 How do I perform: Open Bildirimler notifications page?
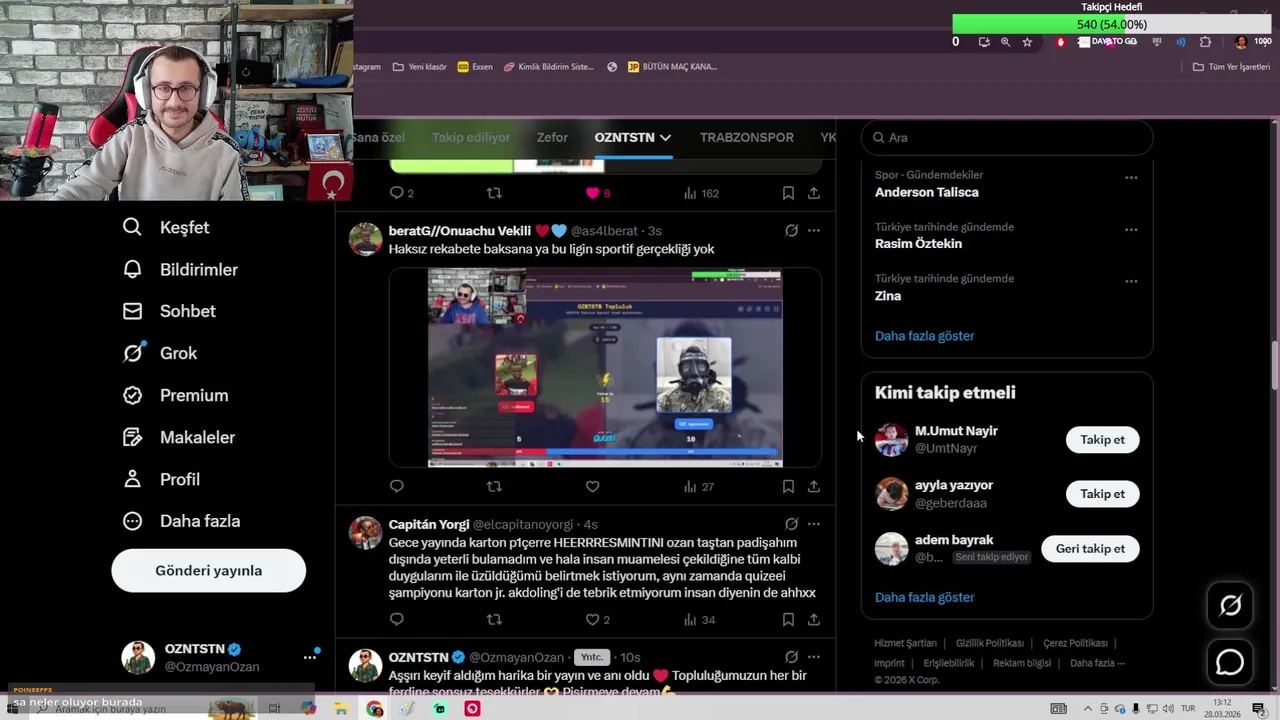pyautogui.click(x=180, y=269)
